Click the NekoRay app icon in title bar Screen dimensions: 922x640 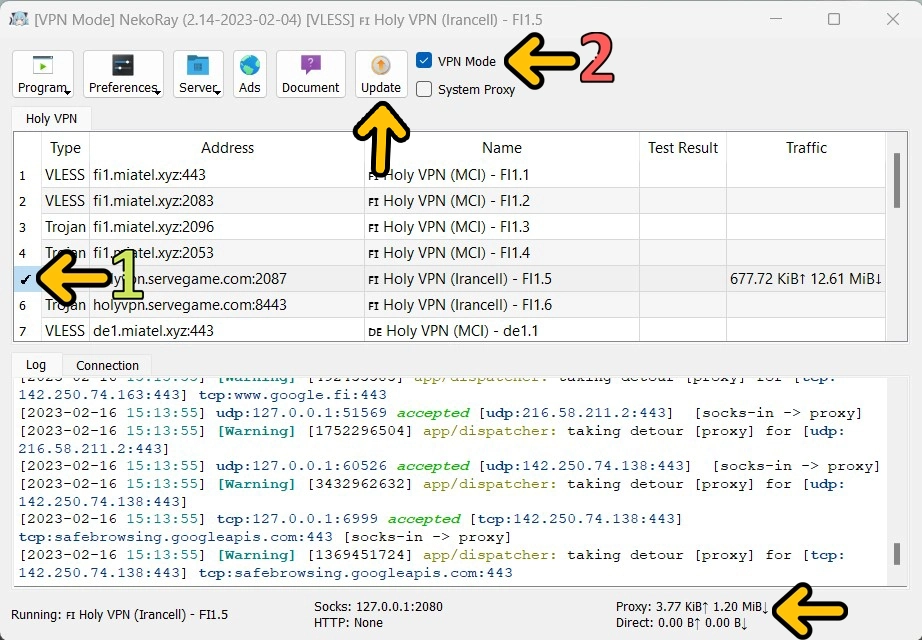(21, 19)
